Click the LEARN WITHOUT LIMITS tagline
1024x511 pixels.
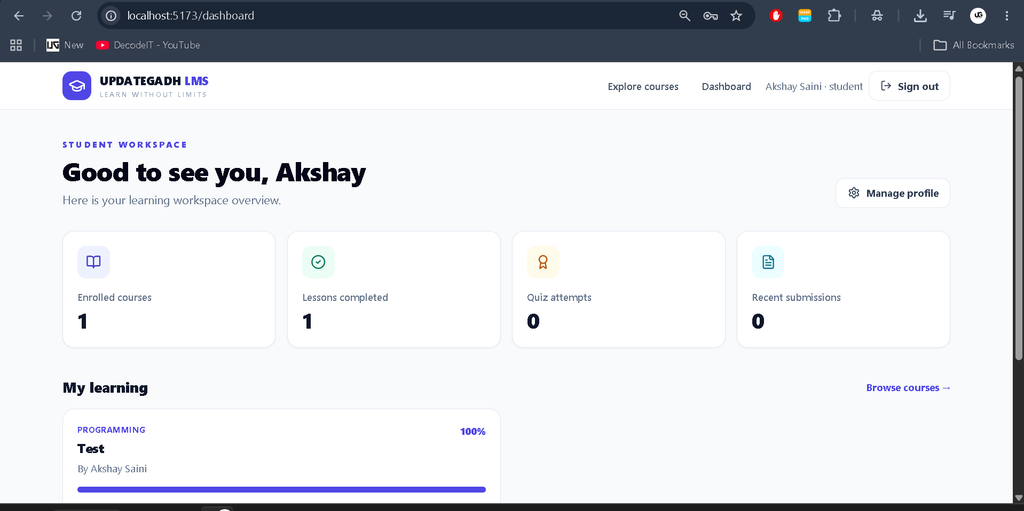(x=153, y=95)
